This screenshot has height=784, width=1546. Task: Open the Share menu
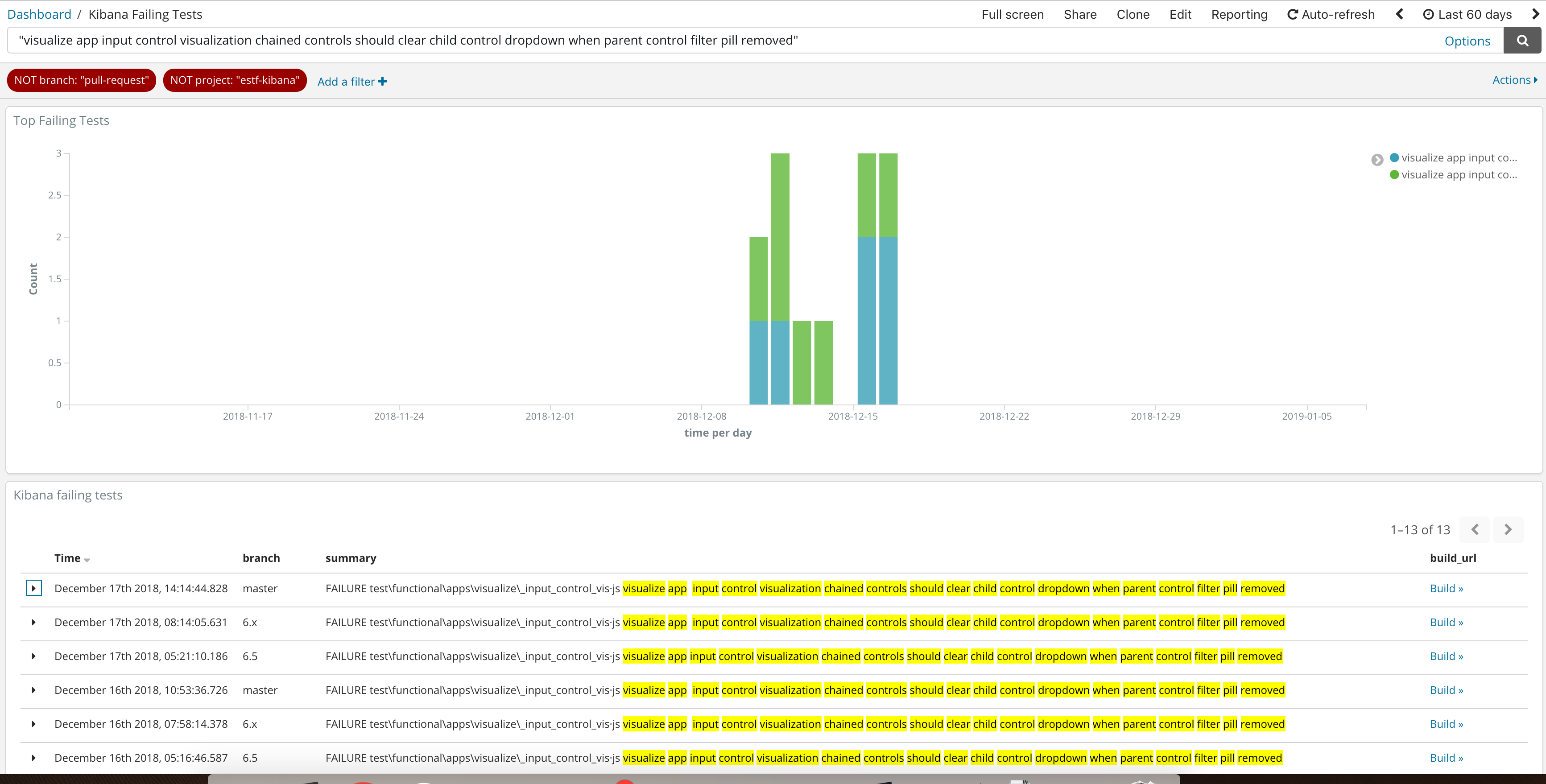pos(1080,14)
